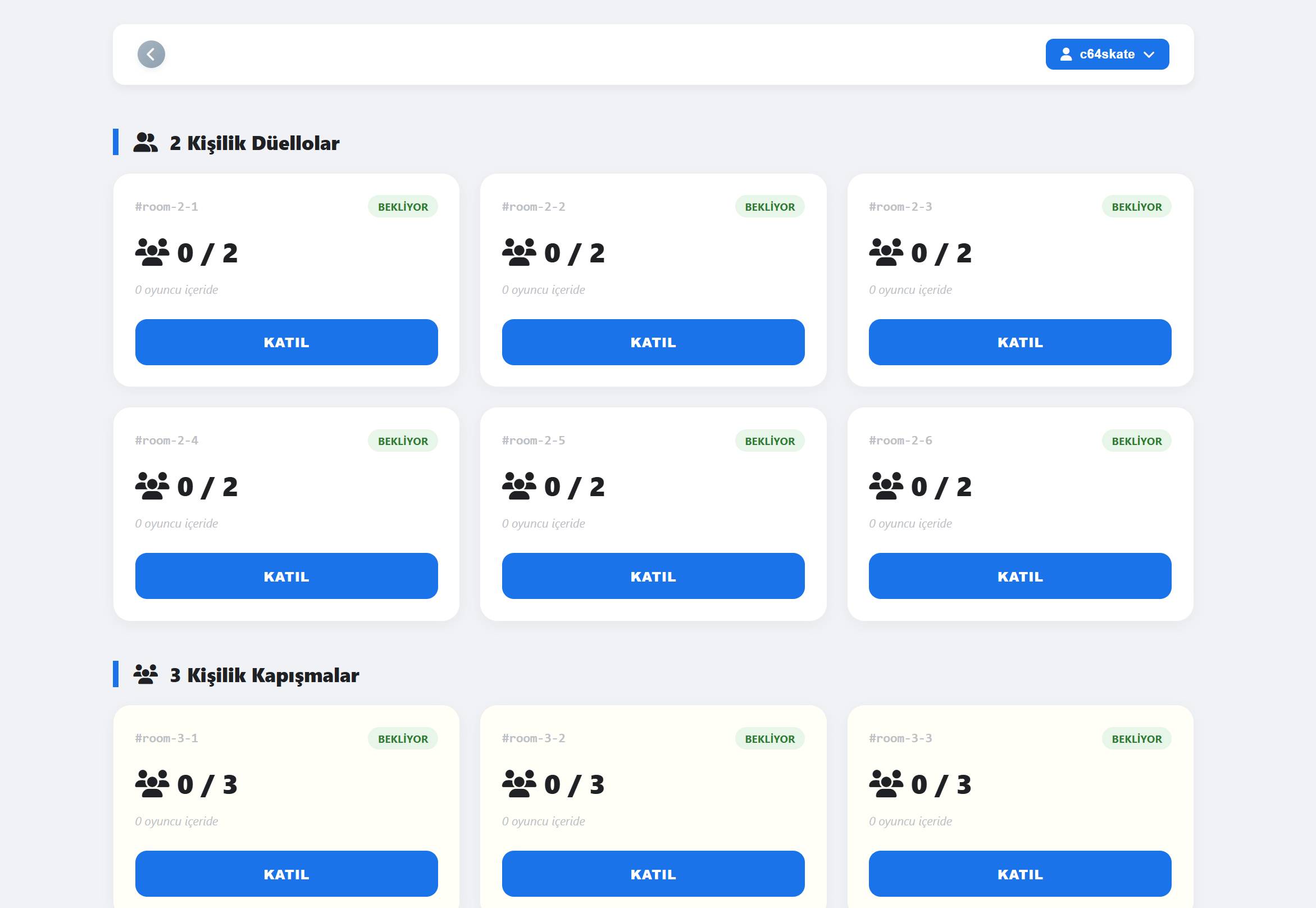The height and width of the screenshot is (908, 1316).
Task: Click the players icon in room-2-5
Action: tap(518, 487)
